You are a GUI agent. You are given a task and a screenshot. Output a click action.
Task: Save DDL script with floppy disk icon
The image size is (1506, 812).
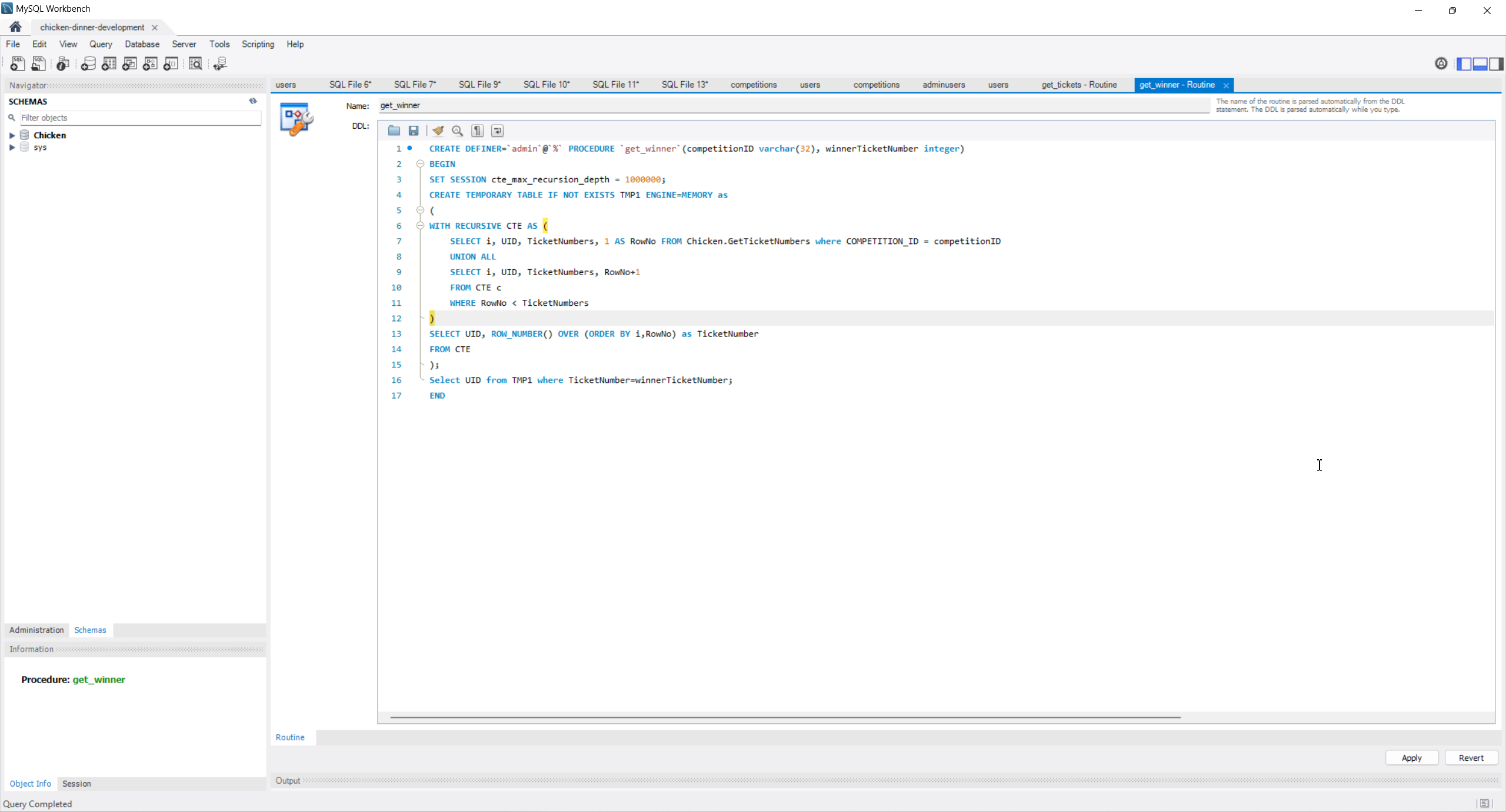click(x=414, y=131)
